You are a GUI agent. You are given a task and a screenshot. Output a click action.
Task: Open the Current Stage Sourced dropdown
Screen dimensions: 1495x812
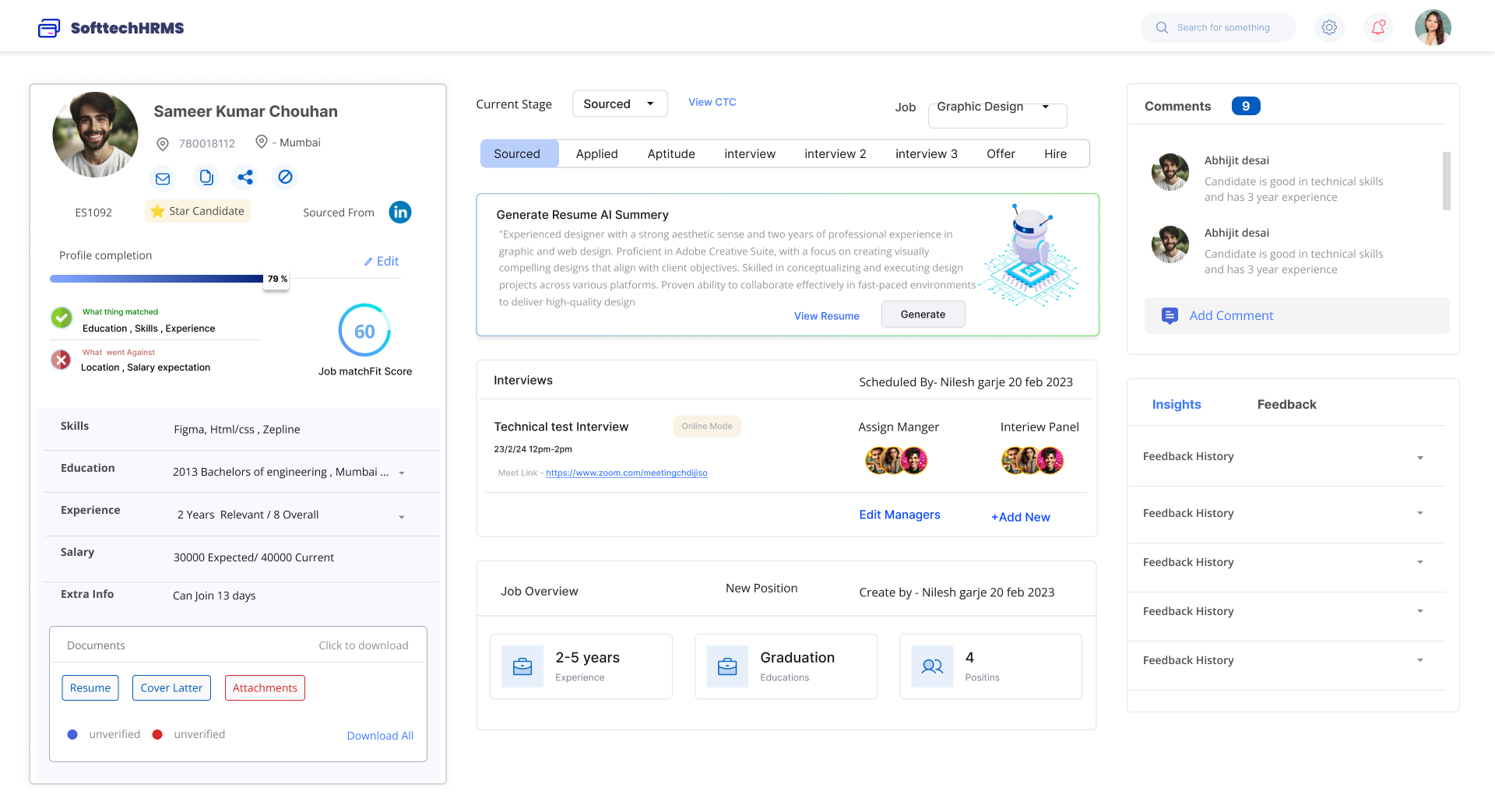pyautogui.click(x=620, y=104)
